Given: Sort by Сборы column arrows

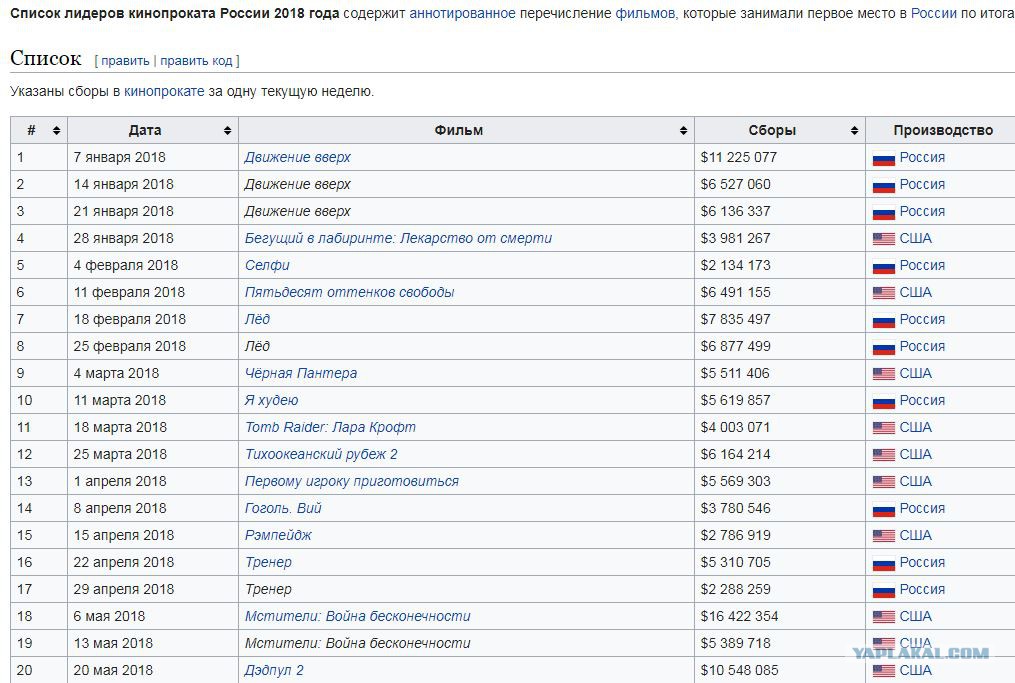Looking at the screenshot, I should [854, 131].
